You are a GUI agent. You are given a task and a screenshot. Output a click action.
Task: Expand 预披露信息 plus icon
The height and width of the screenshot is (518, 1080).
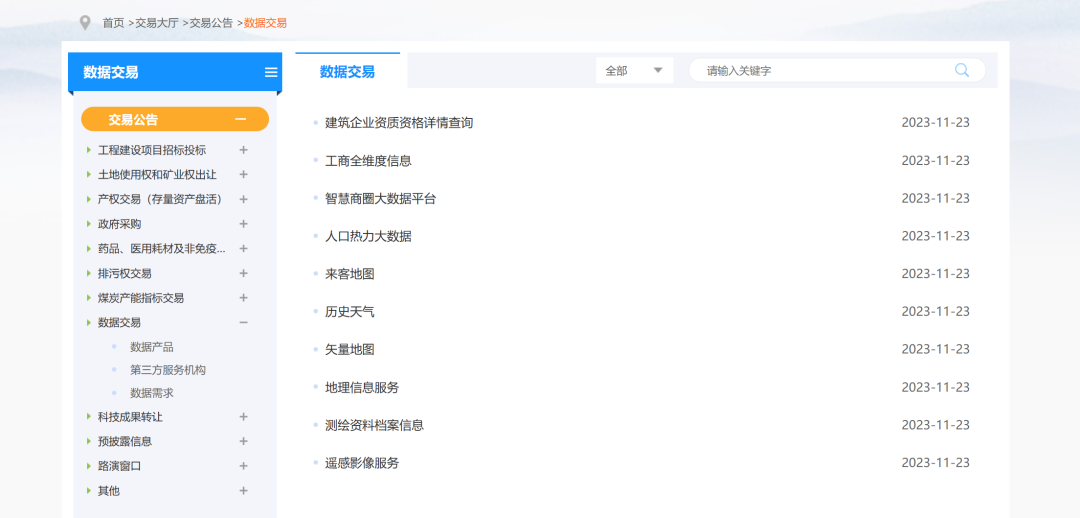243,442
